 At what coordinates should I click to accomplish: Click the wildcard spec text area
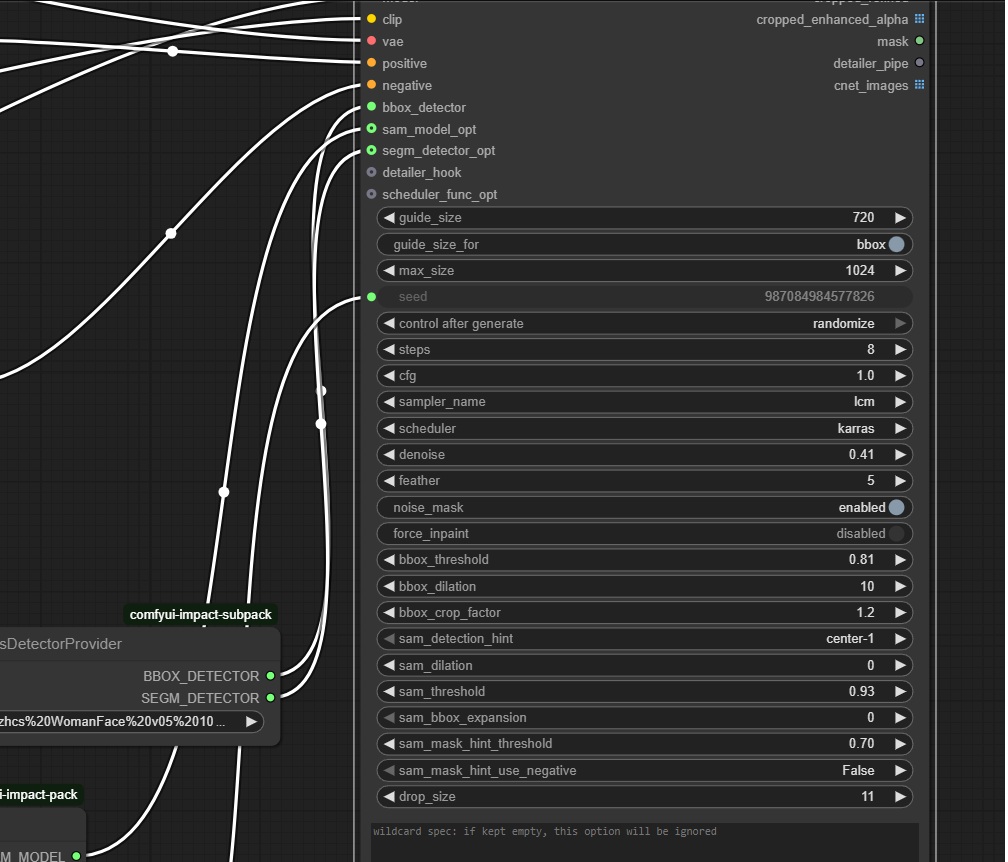coord(645,843)
